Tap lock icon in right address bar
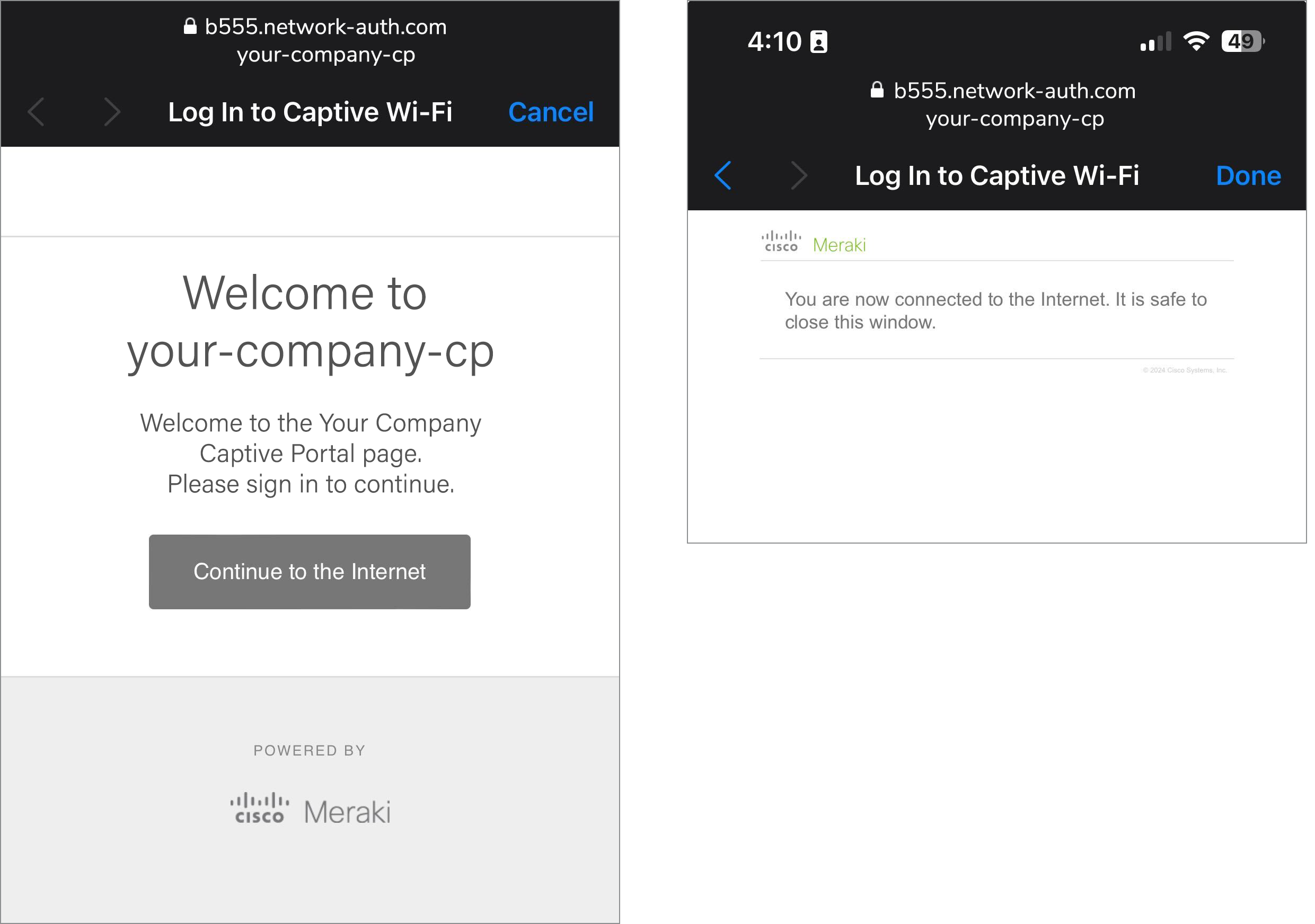Screen dimensions: 1315x924 (877, 90)
